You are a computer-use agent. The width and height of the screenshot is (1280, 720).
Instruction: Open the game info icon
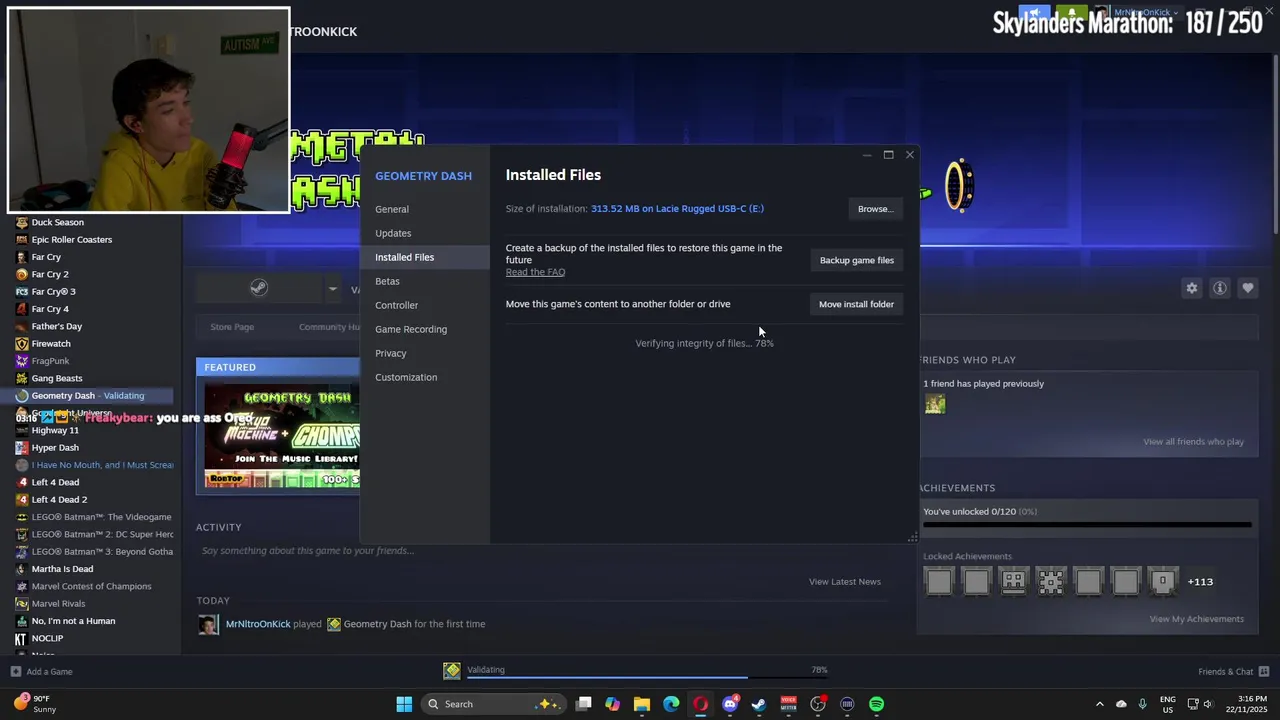coord(1220,288)
